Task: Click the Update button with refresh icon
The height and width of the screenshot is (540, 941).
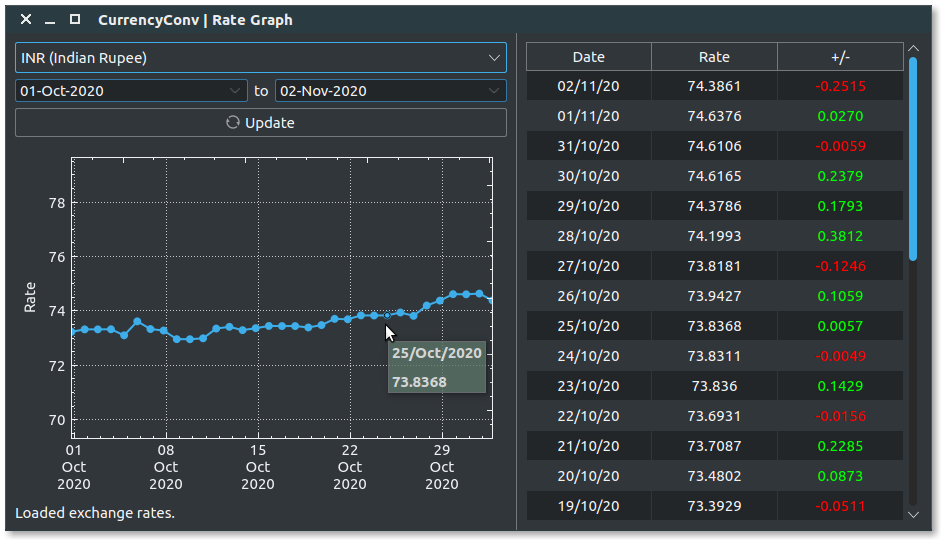Action: coord(260,123)
